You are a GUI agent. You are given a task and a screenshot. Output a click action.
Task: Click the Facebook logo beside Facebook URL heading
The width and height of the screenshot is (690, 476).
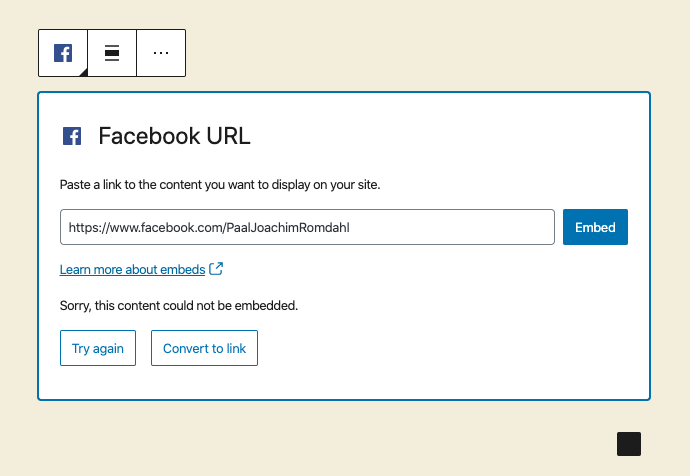(72, 136)
